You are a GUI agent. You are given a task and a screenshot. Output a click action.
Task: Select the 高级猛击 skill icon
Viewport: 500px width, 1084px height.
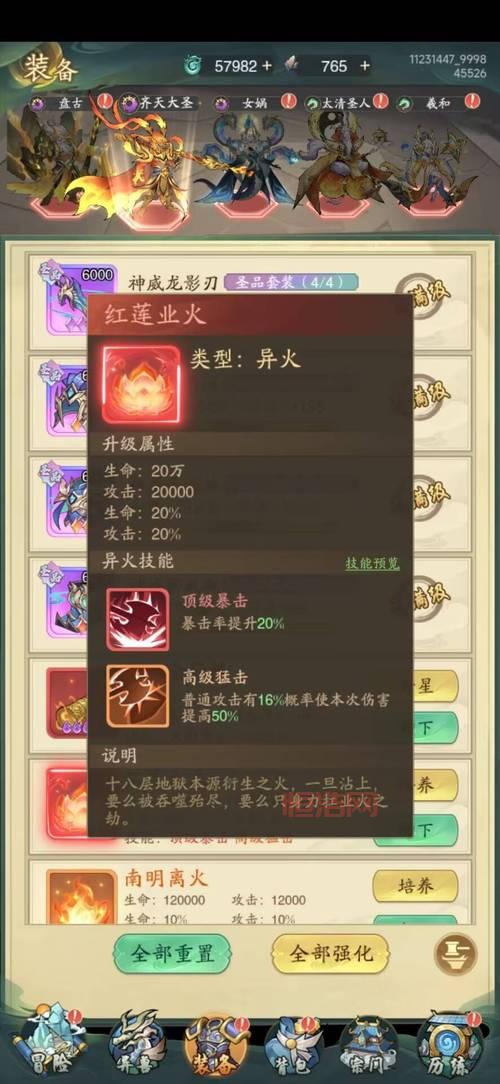[138, 696]
